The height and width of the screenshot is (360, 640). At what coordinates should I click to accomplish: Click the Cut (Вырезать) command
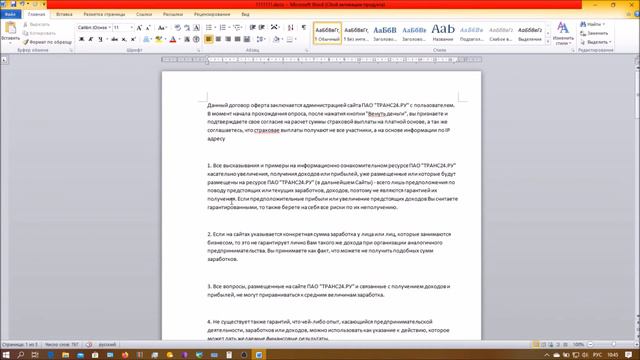(36, 24)
